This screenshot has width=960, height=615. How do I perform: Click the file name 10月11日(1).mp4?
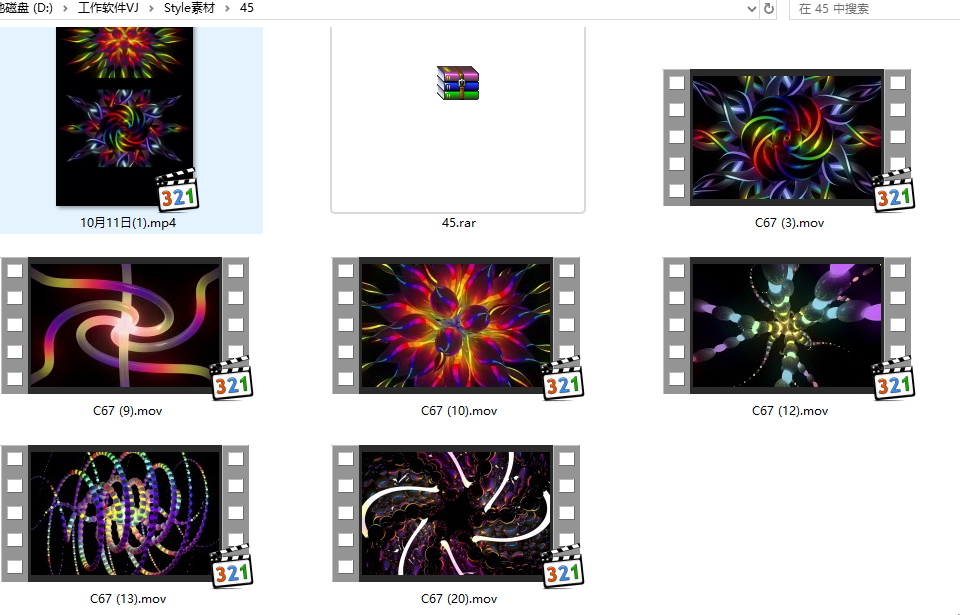click(128, 223)
